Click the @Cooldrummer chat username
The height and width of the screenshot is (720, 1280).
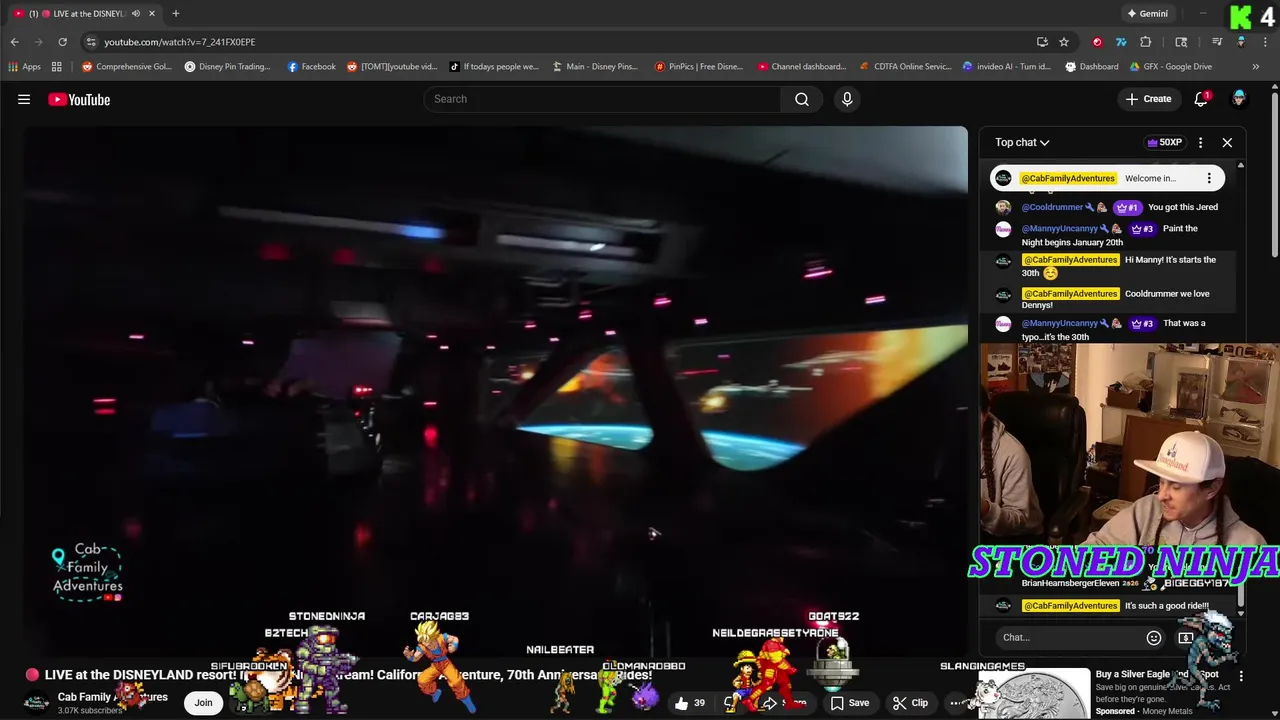[1052, 207]
